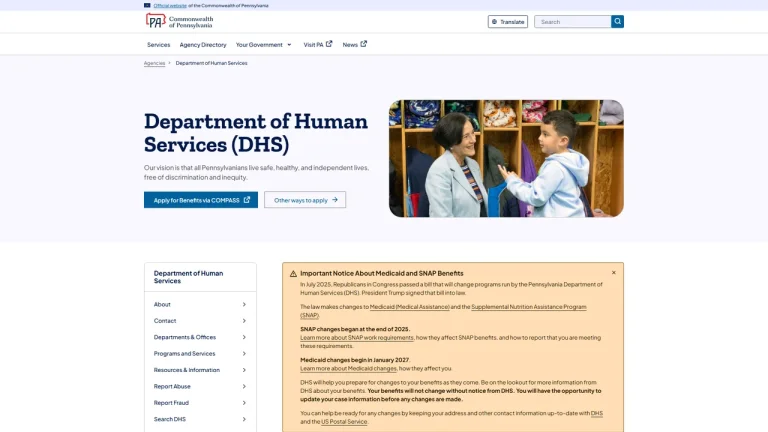Dismiss the Medicaid and SNAP notice
Image resolution: width=768 pixels, height=432 pixels.
(614, 273)
